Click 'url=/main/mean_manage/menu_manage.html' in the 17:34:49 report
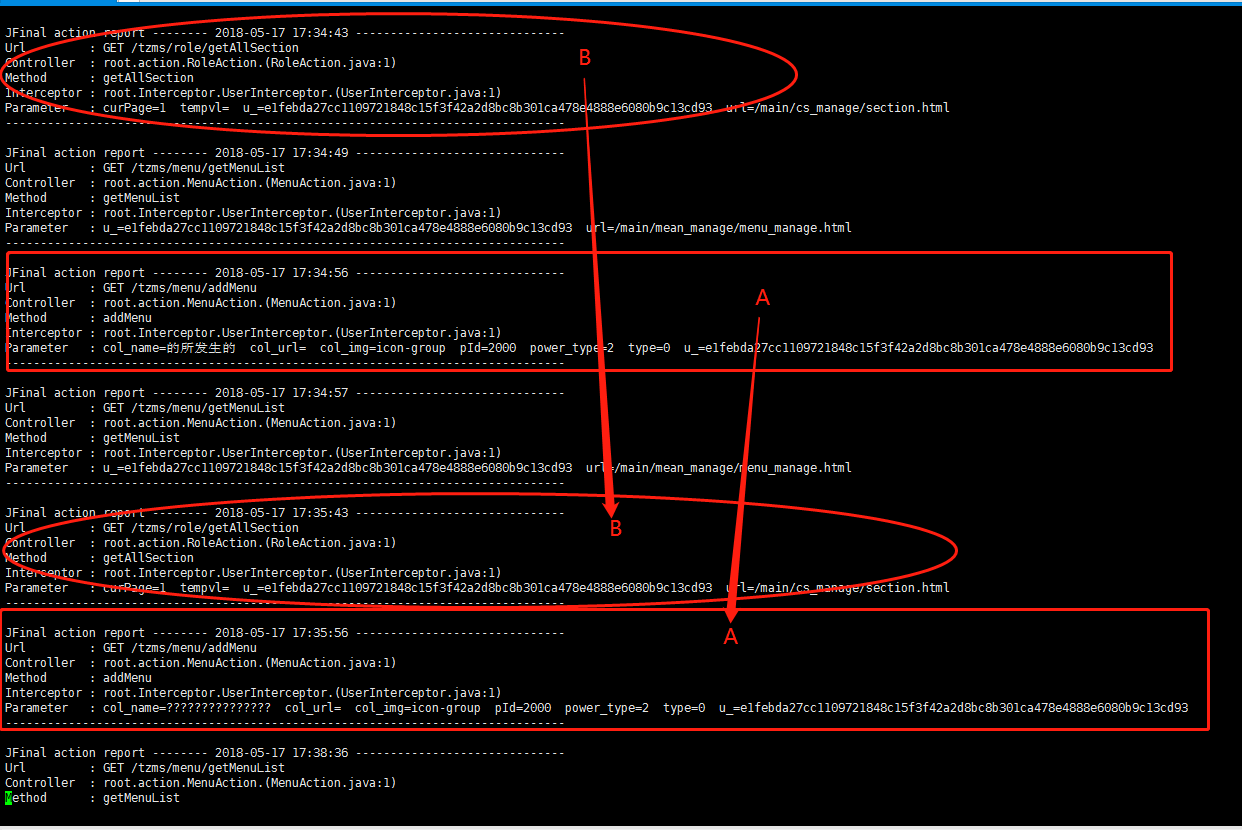 pos(719,228)
